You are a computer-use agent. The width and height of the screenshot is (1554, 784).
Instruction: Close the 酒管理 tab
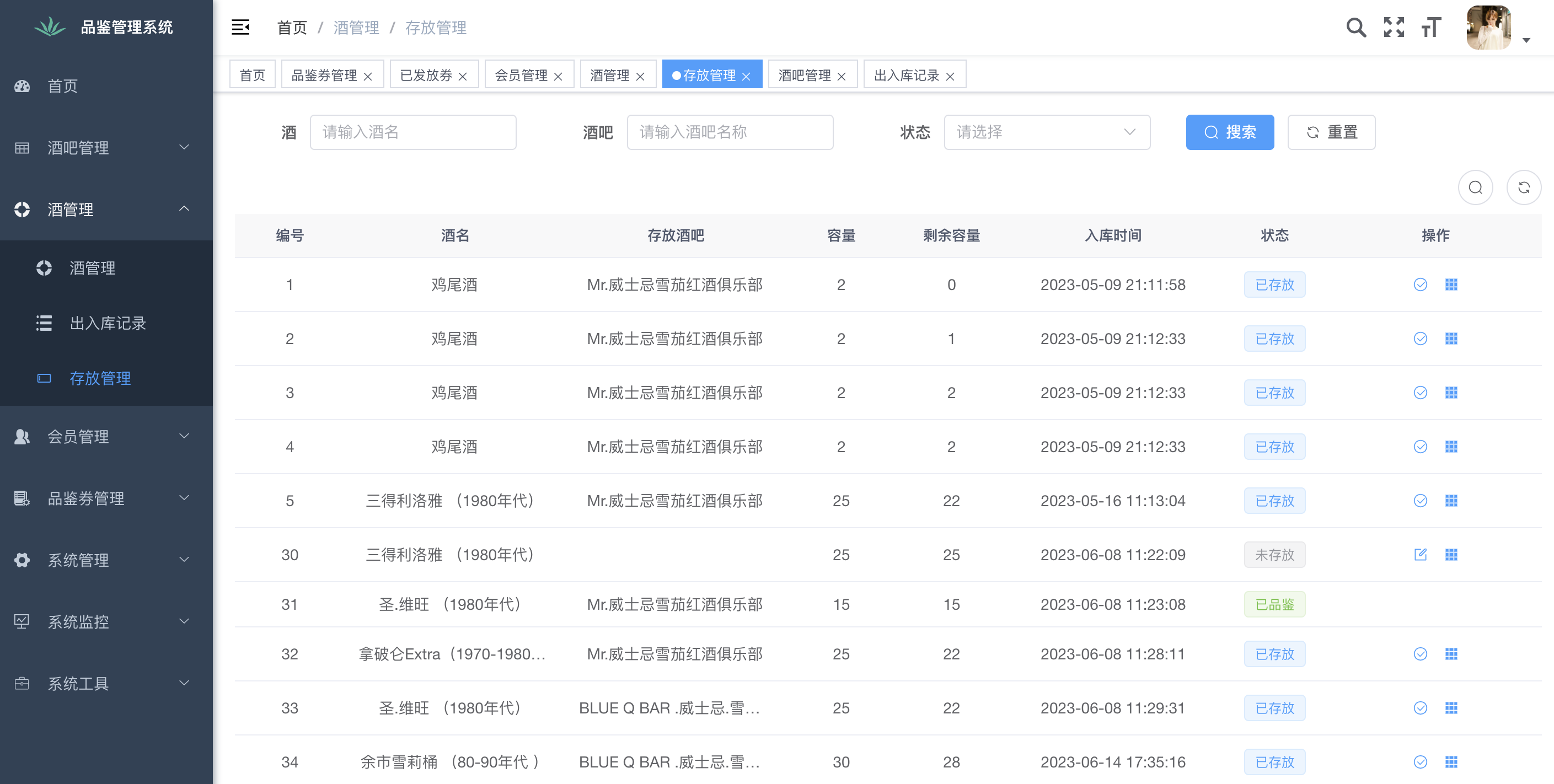(x=640, y=76)
